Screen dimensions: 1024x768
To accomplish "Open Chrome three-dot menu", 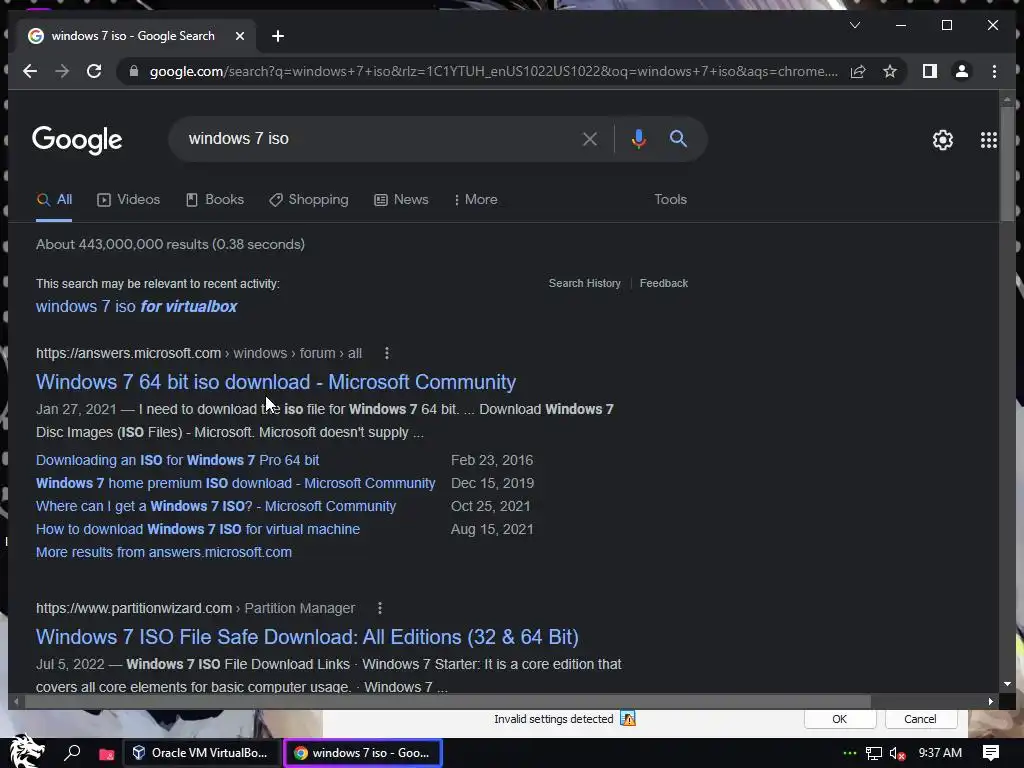I will pos(994,71).
